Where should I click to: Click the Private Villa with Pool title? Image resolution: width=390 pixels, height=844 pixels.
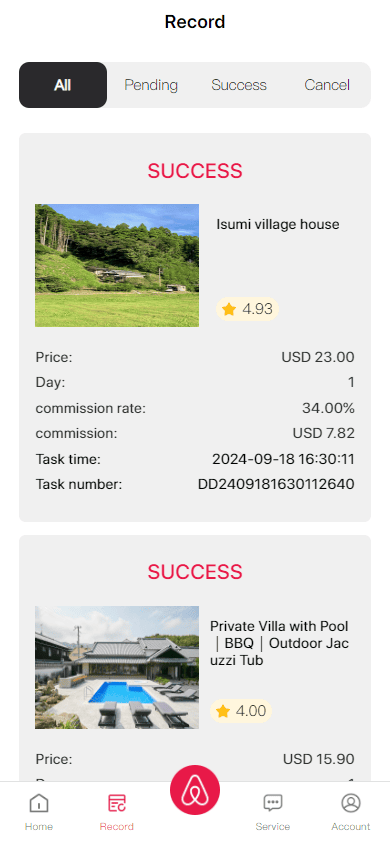pyautogui.click(x=279, y=643)
